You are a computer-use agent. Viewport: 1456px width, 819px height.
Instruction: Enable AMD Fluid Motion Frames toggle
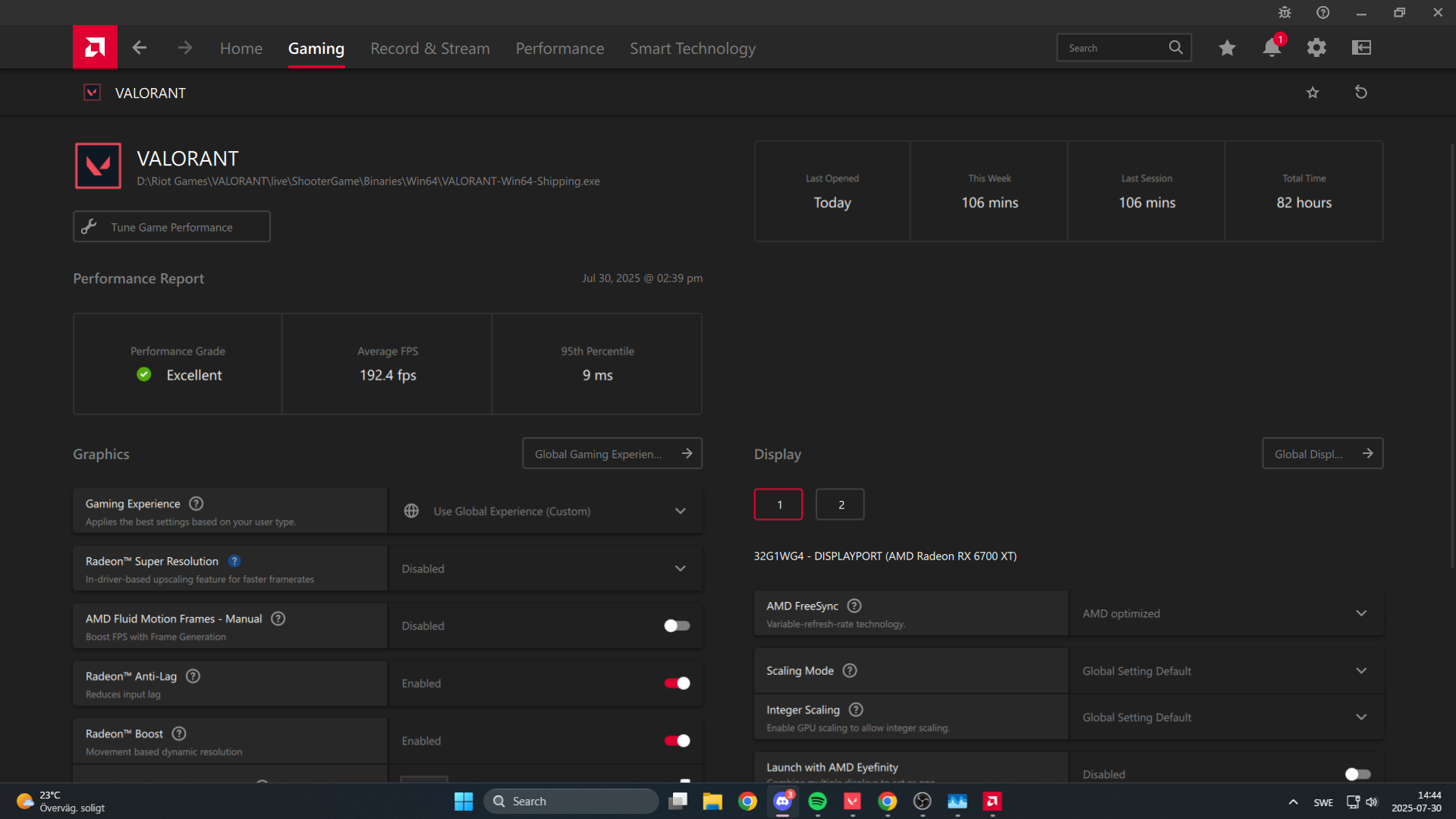pyautogui.click(x=676, y=626)
